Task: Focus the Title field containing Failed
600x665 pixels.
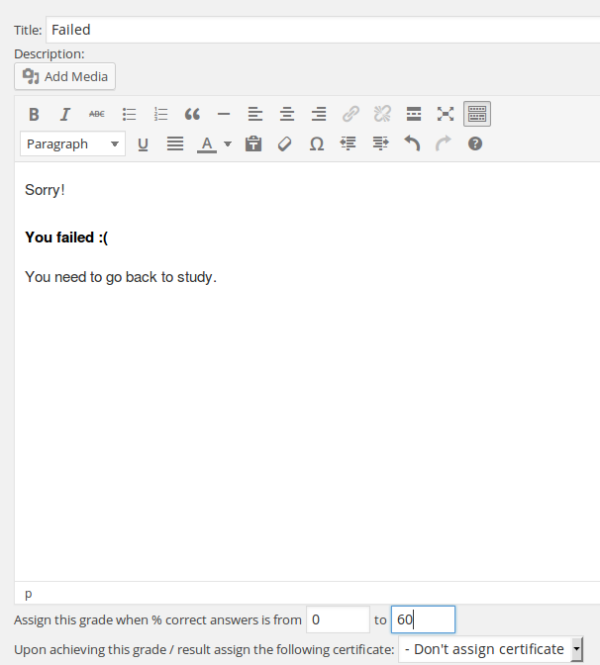Action: 323,30
